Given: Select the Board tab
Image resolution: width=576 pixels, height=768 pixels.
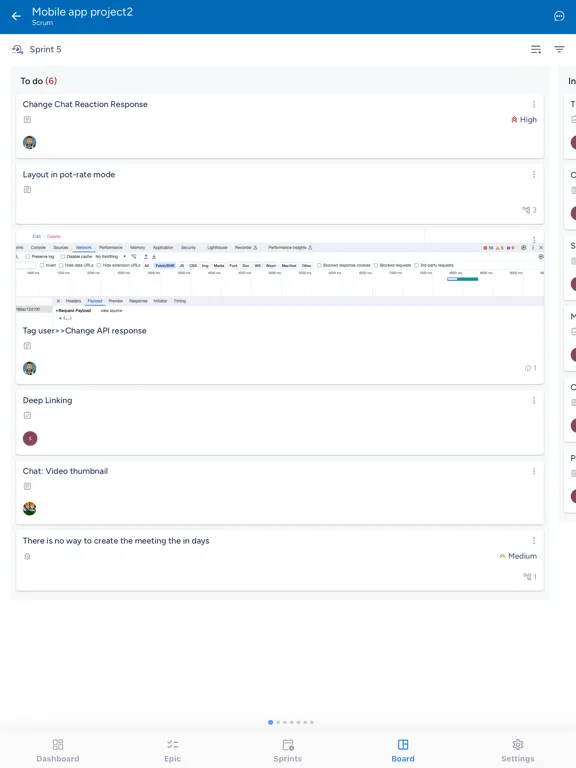Looking at the screenshot, I should (403, 750).
